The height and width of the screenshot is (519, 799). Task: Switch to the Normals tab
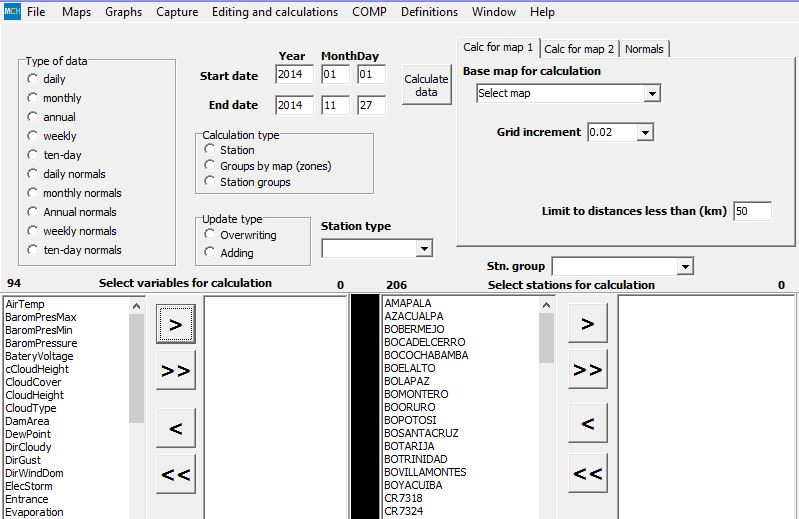(644, 49)
